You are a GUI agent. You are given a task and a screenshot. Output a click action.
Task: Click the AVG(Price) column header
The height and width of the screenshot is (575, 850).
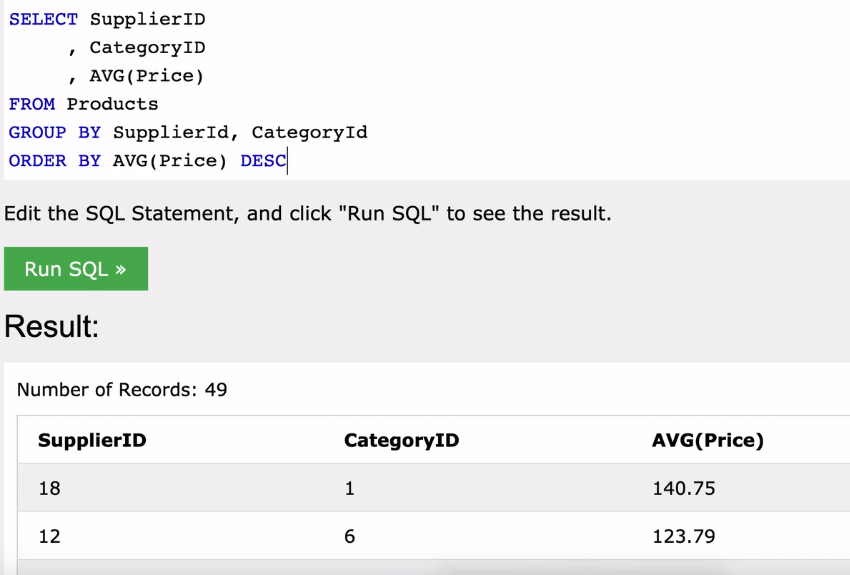707,440
